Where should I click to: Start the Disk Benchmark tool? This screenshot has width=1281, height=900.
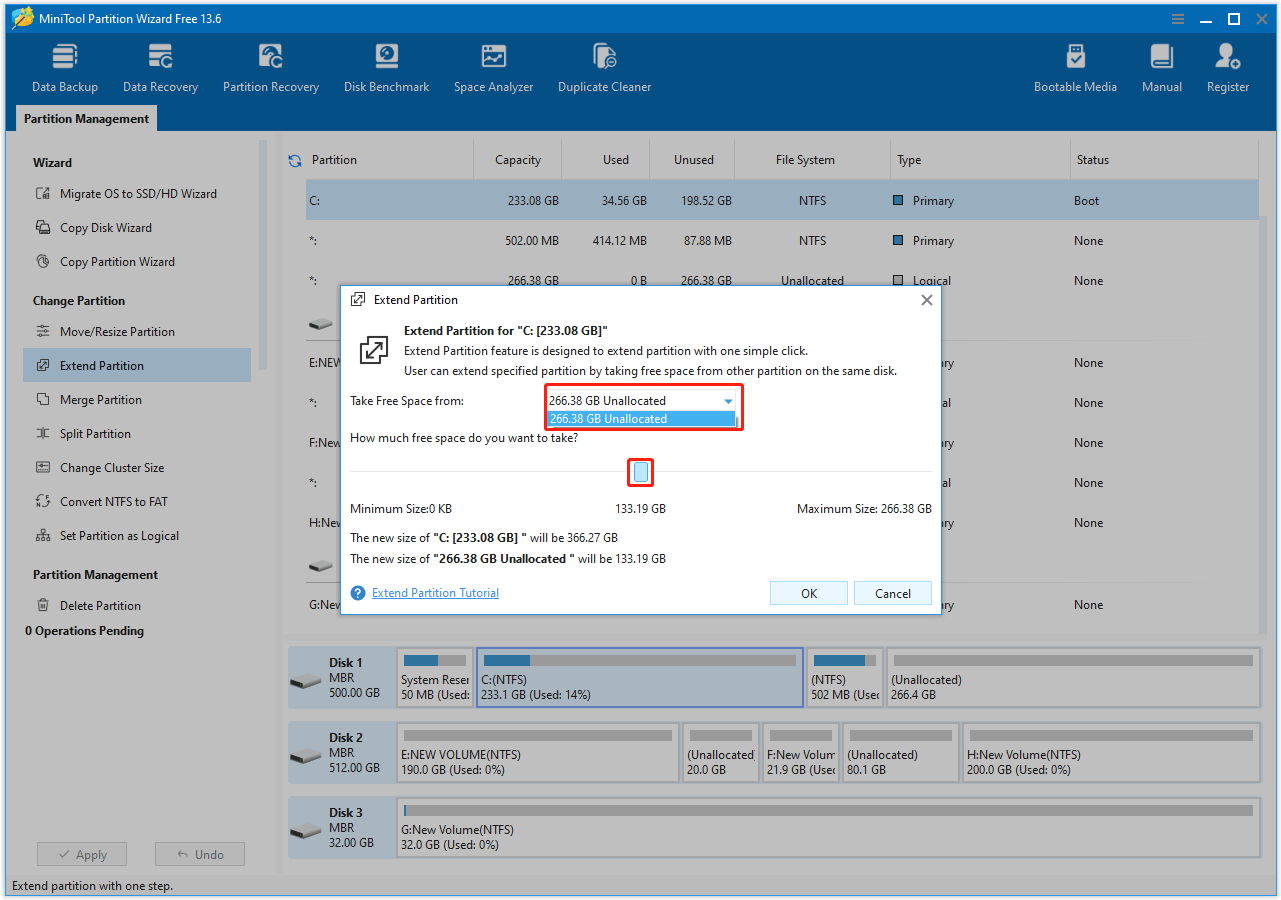[x=386, y=68]
